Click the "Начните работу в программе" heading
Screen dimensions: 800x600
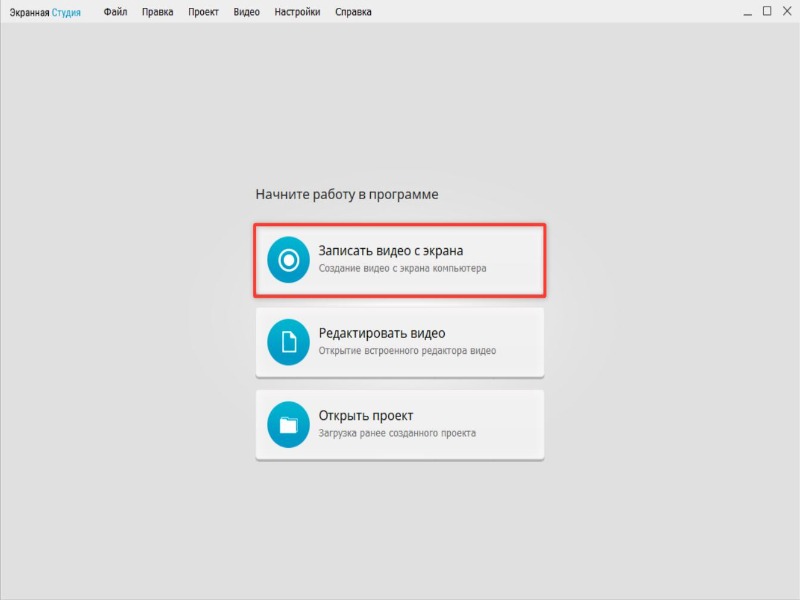pos(346,194)
